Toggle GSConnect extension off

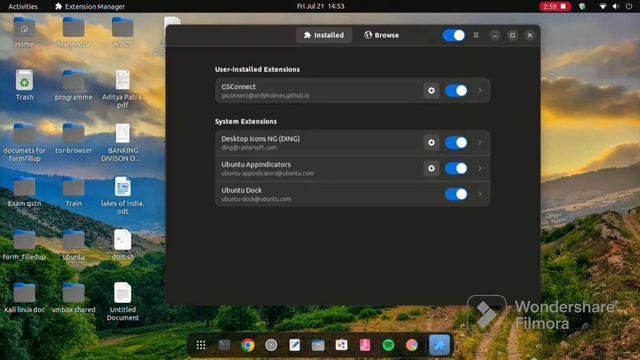[456, 91]
